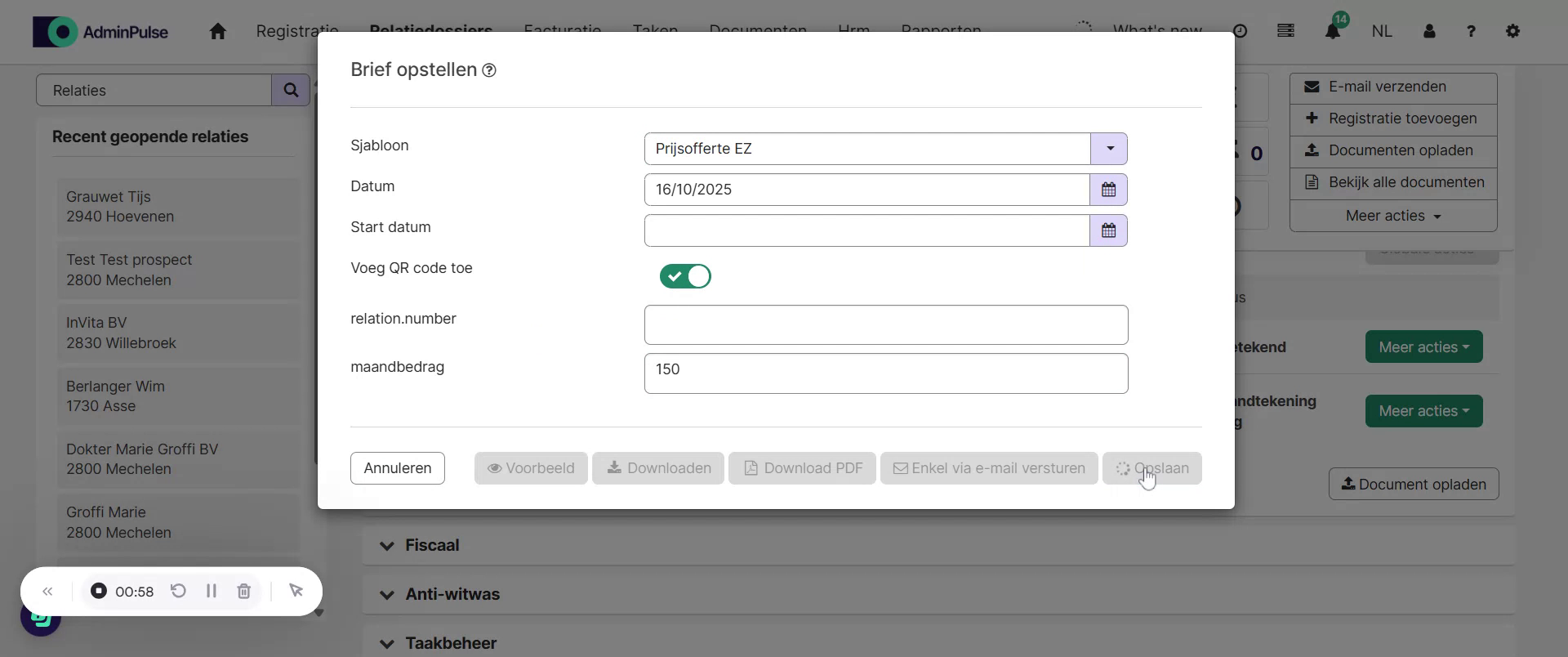Open calendar picker for Datum

point(1108,190)
